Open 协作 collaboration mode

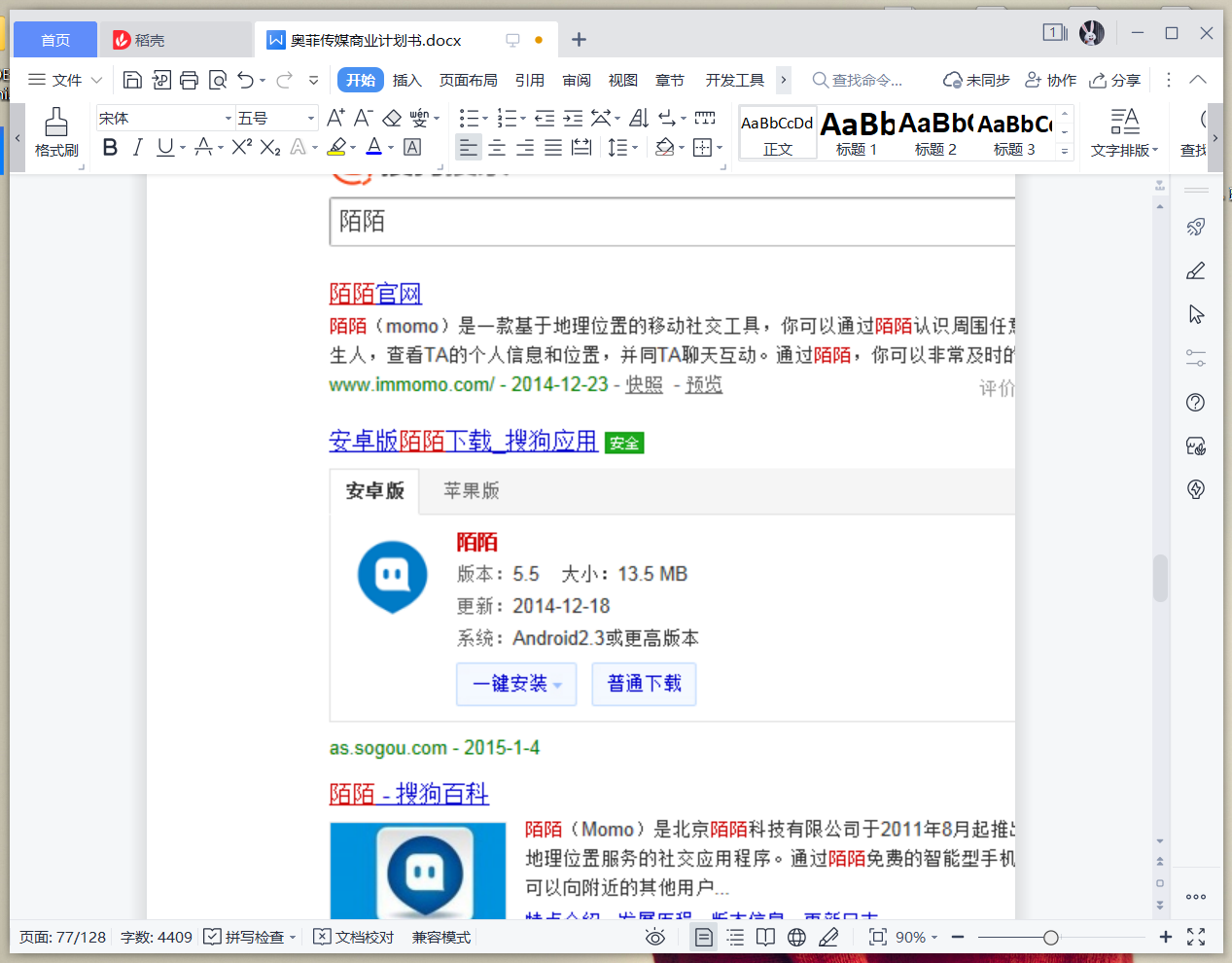click(x=1053, y=80)
